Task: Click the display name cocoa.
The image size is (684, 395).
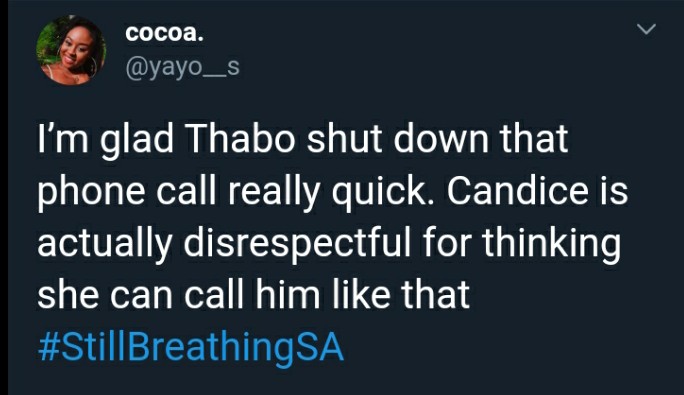Action: pyautogui.click(x=164, y=34)
